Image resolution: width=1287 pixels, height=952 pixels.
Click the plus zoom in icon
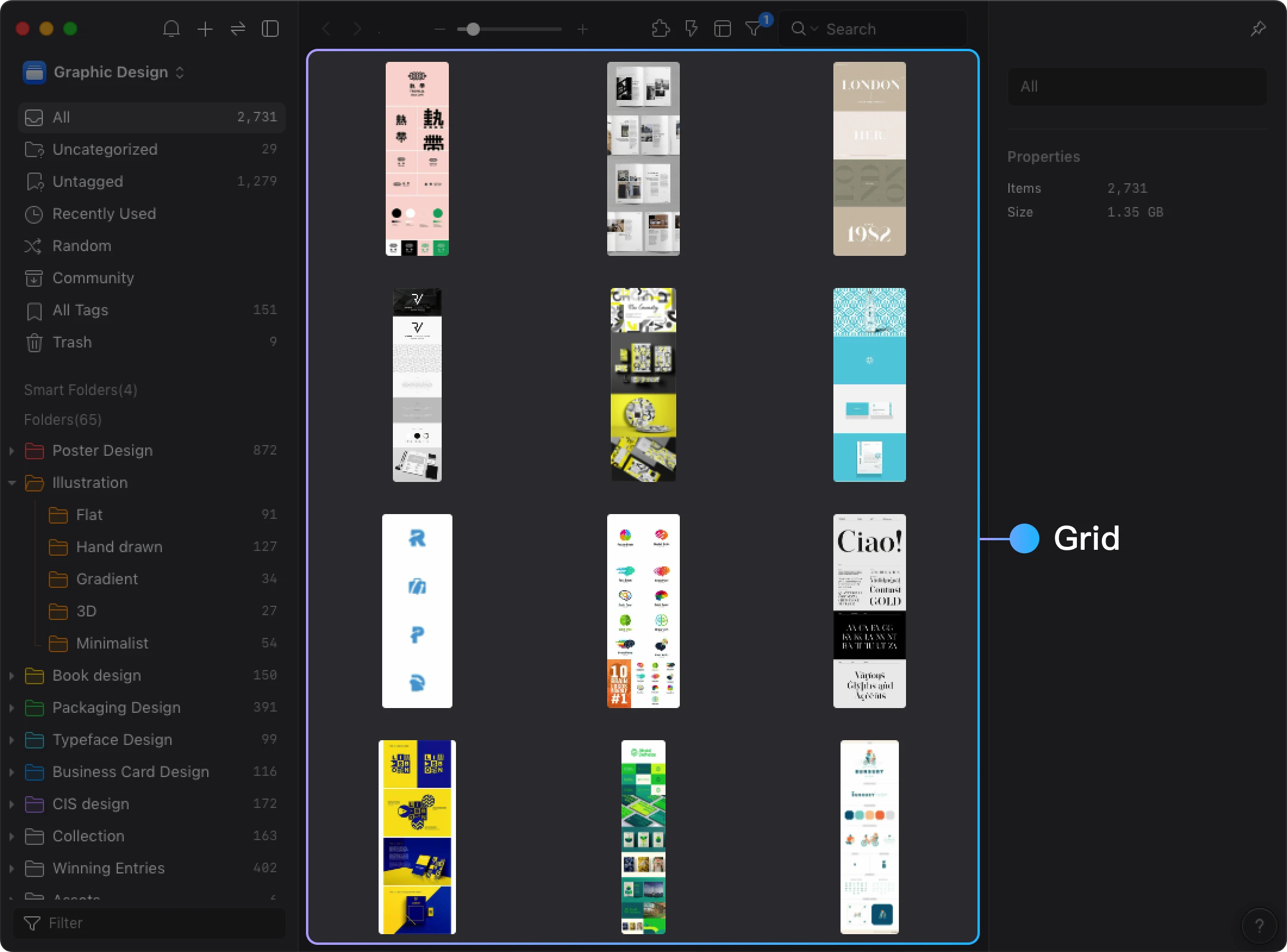pos(582,29)
